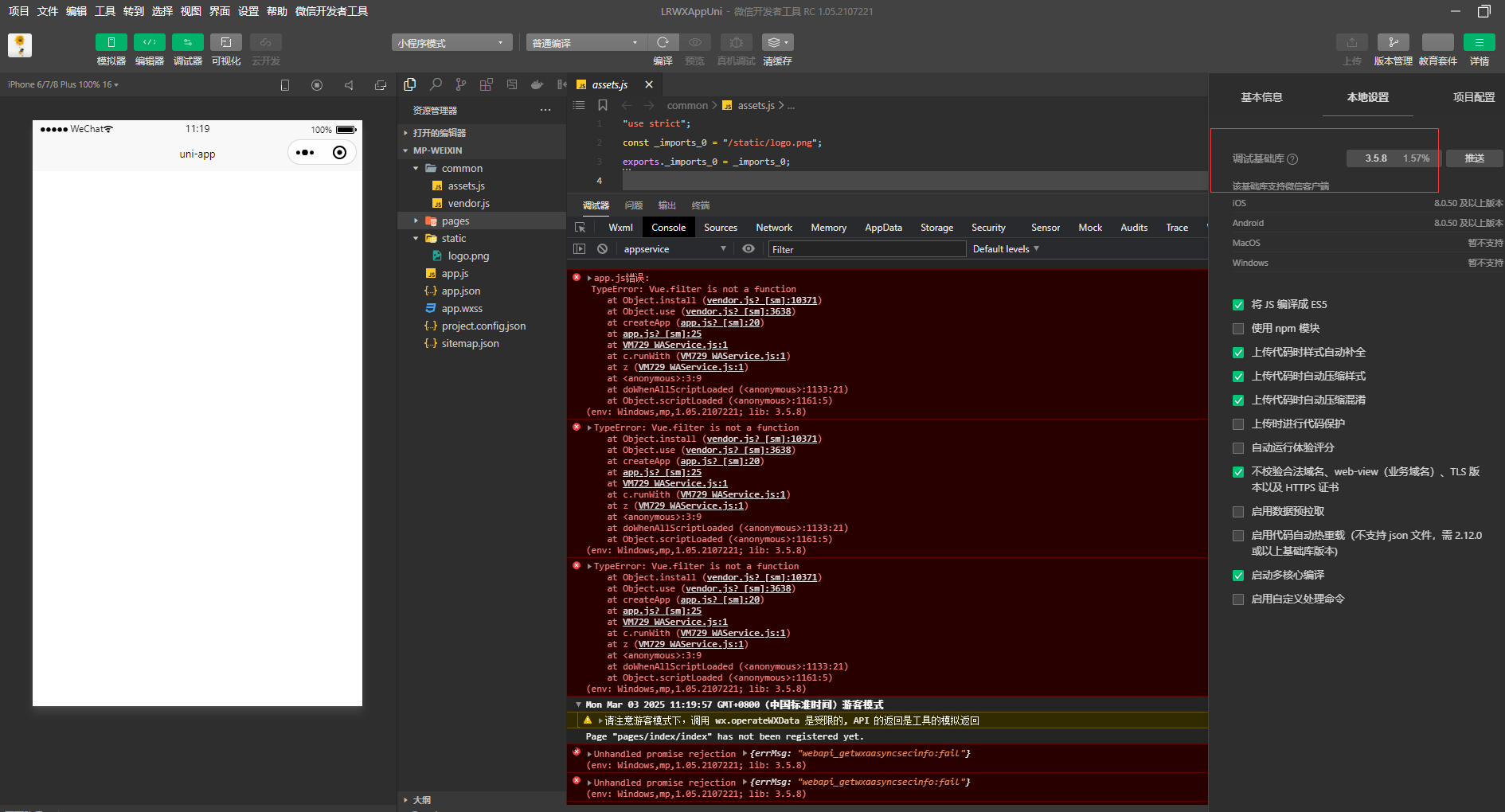Toggle 不校验合法域名 checkbox

click(x=1238, y=472)
